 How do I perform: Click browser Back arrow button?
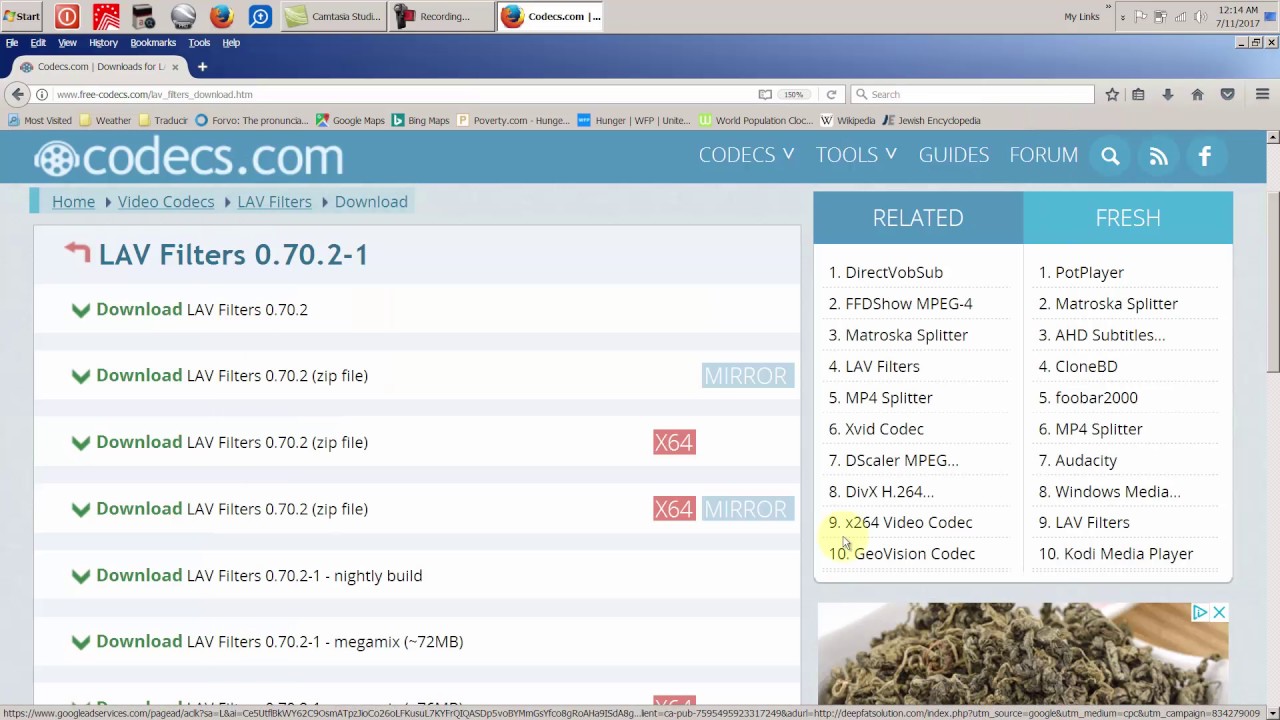click(x=17, y=94)
